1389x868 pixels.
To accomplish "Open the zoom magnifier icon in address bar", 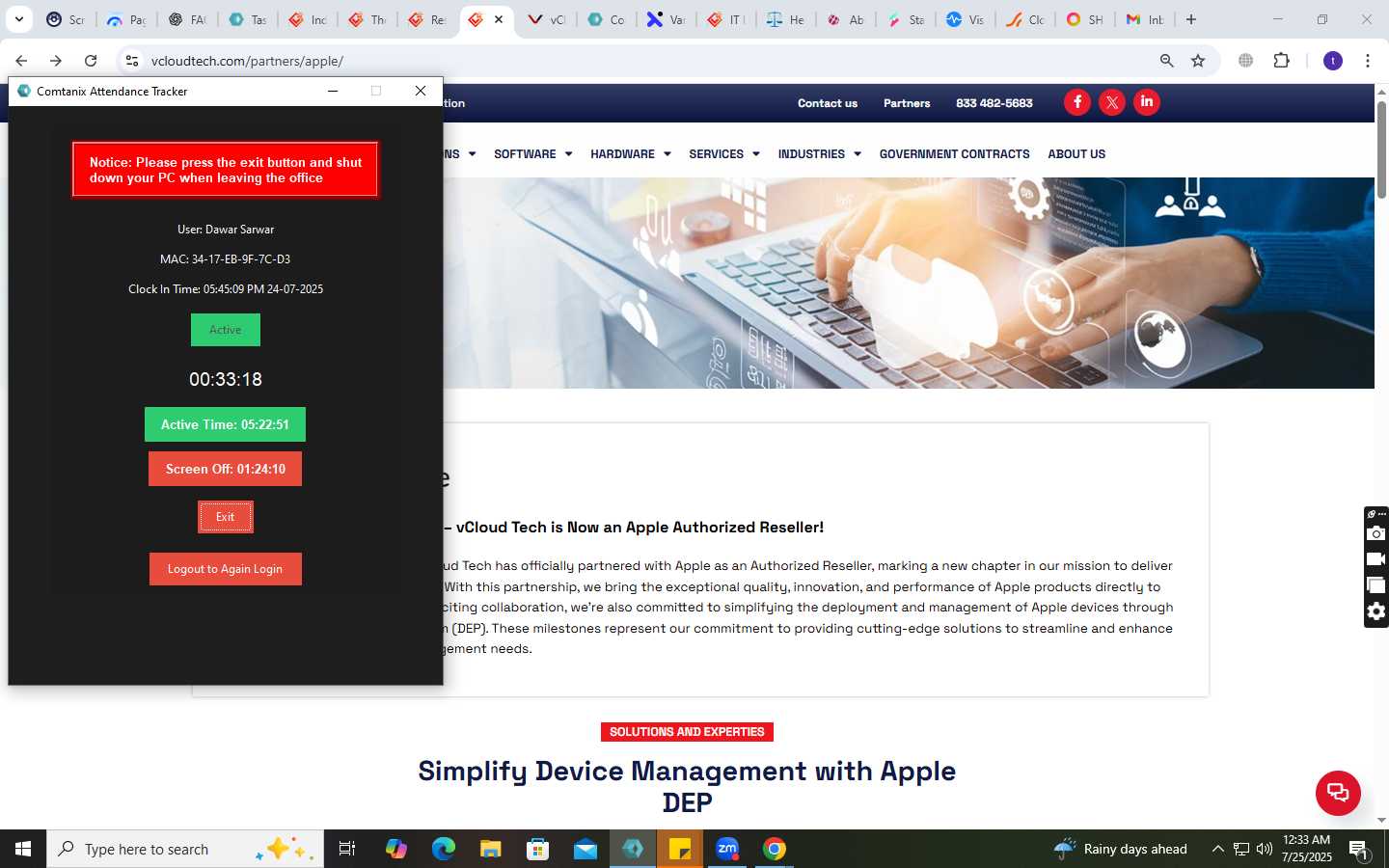I will coord(1166,61).
